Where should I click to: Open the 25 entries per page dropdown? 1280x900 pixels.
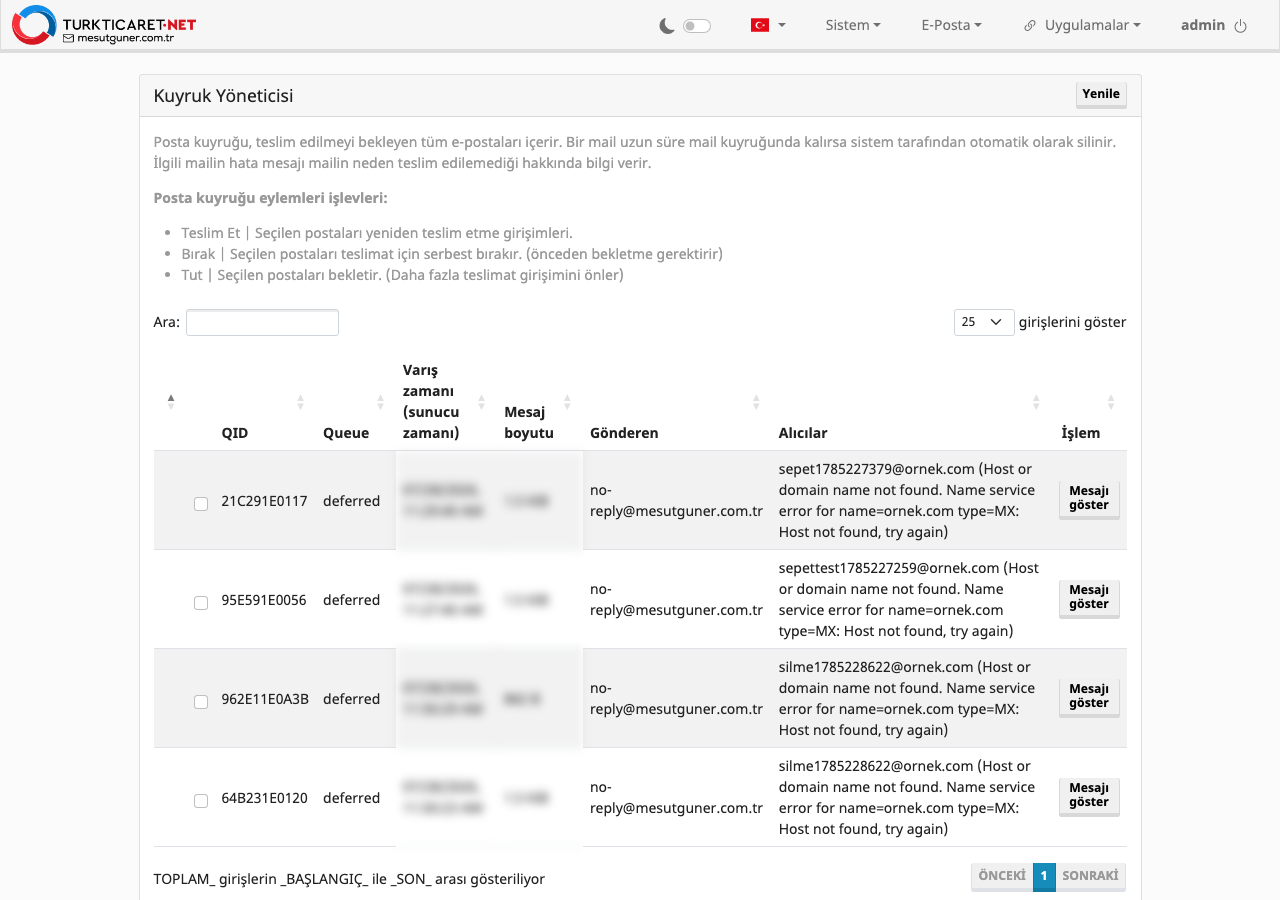tap(984, 322)
